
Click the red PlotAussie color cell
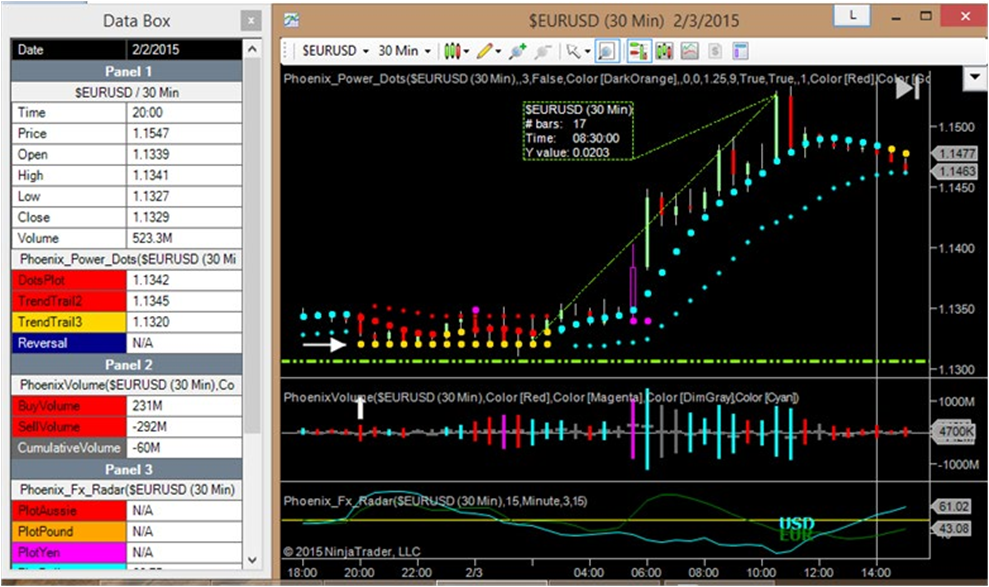pos(69,511)
